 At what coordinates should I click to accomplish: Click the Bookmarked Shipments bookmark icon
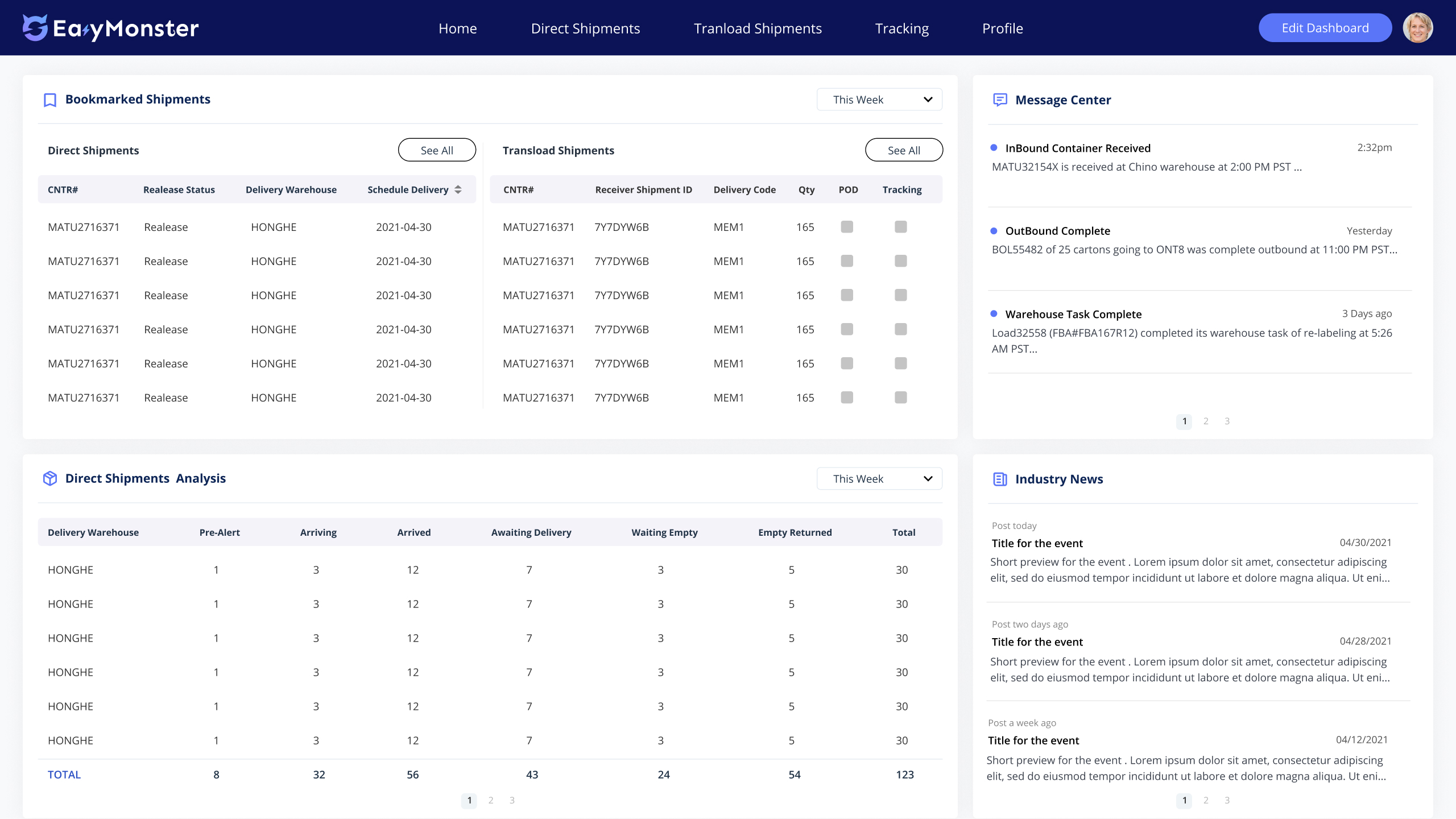[x=50, y=100]
